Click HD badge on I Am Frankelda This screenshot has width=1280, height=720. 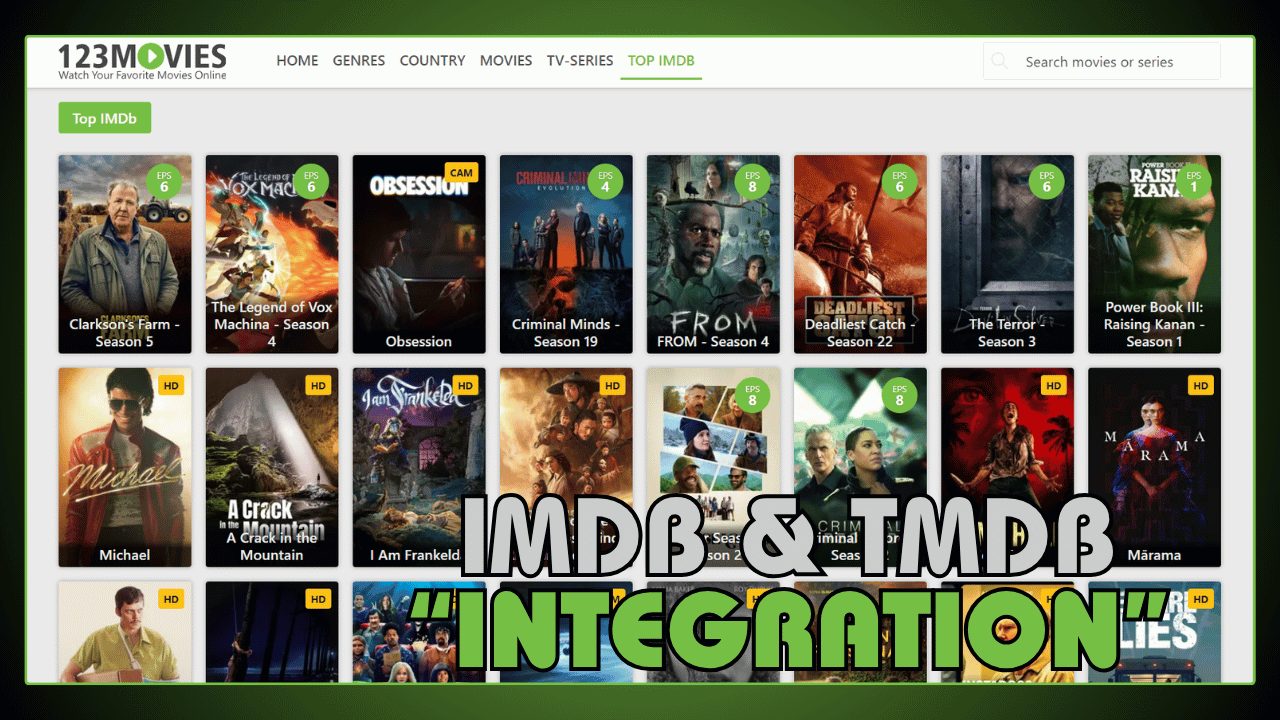coord(465,385)
